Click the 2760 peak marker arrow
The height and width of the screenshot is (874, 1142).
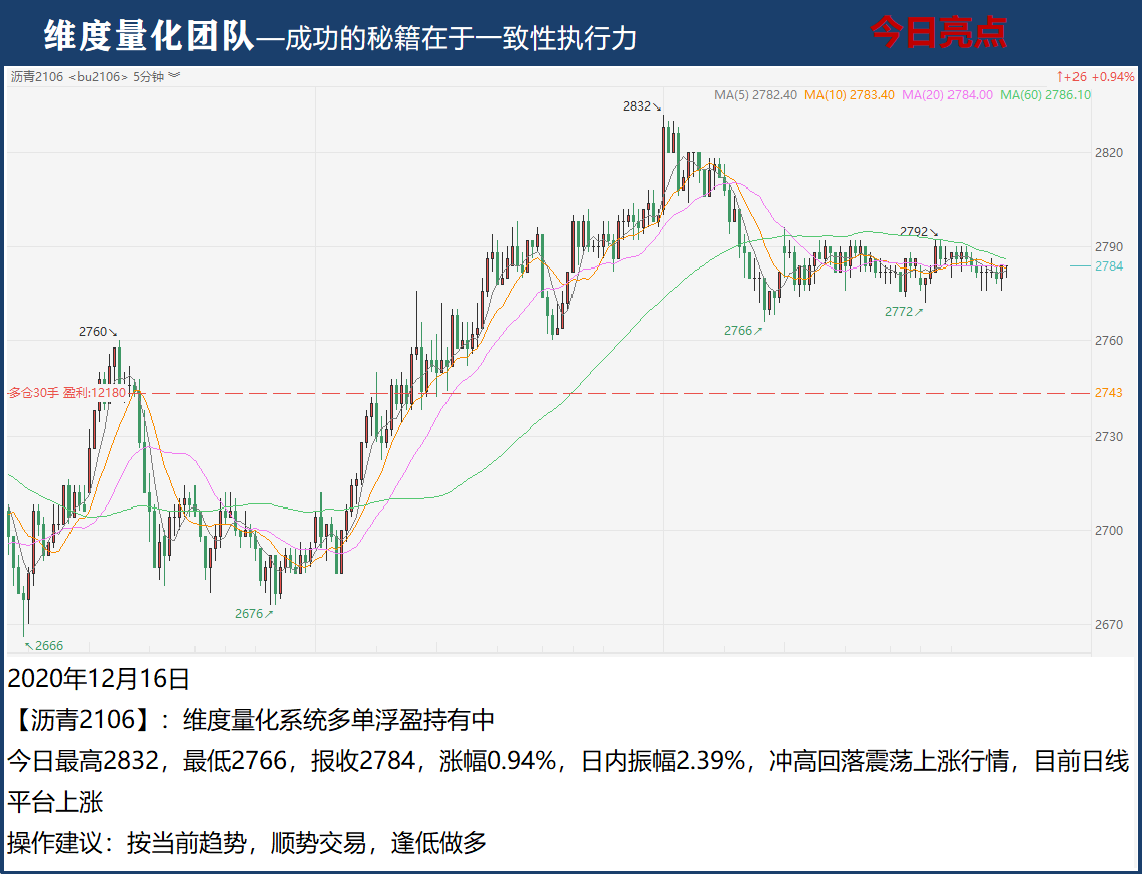pyautogui.click(x=113, y=333)
